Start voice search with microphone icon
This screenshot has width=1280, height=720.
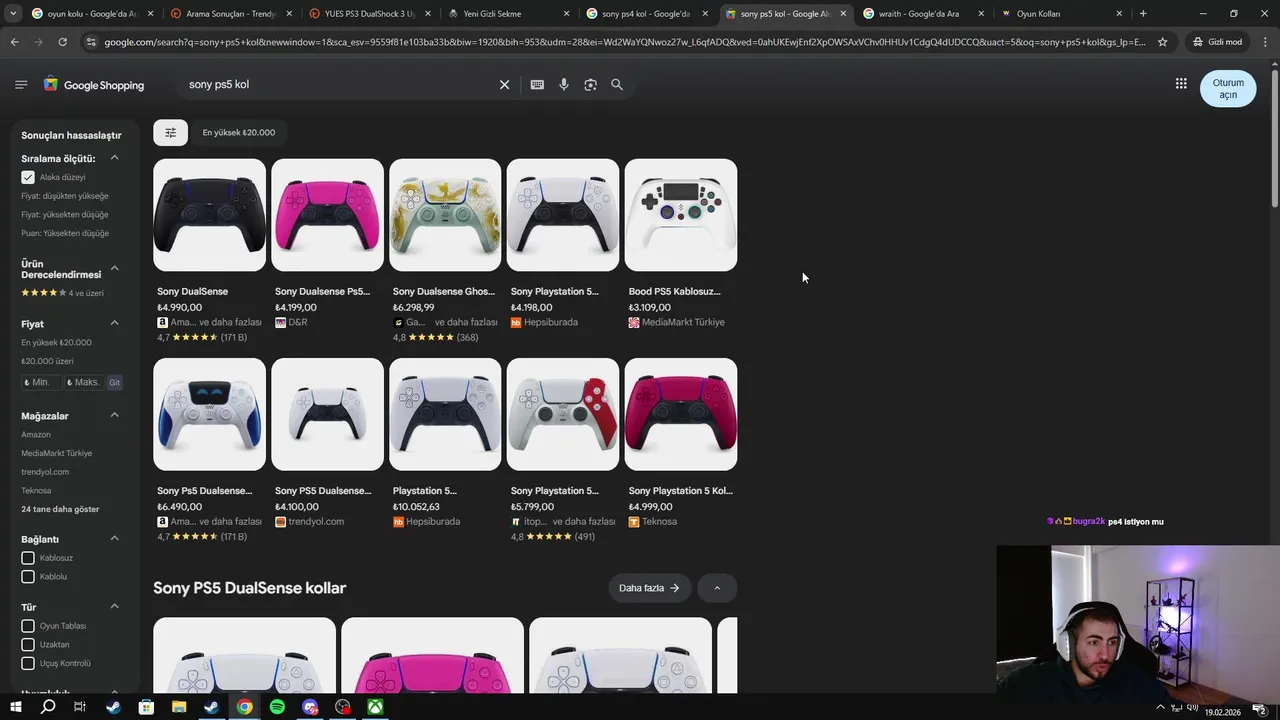pos(564,85)
